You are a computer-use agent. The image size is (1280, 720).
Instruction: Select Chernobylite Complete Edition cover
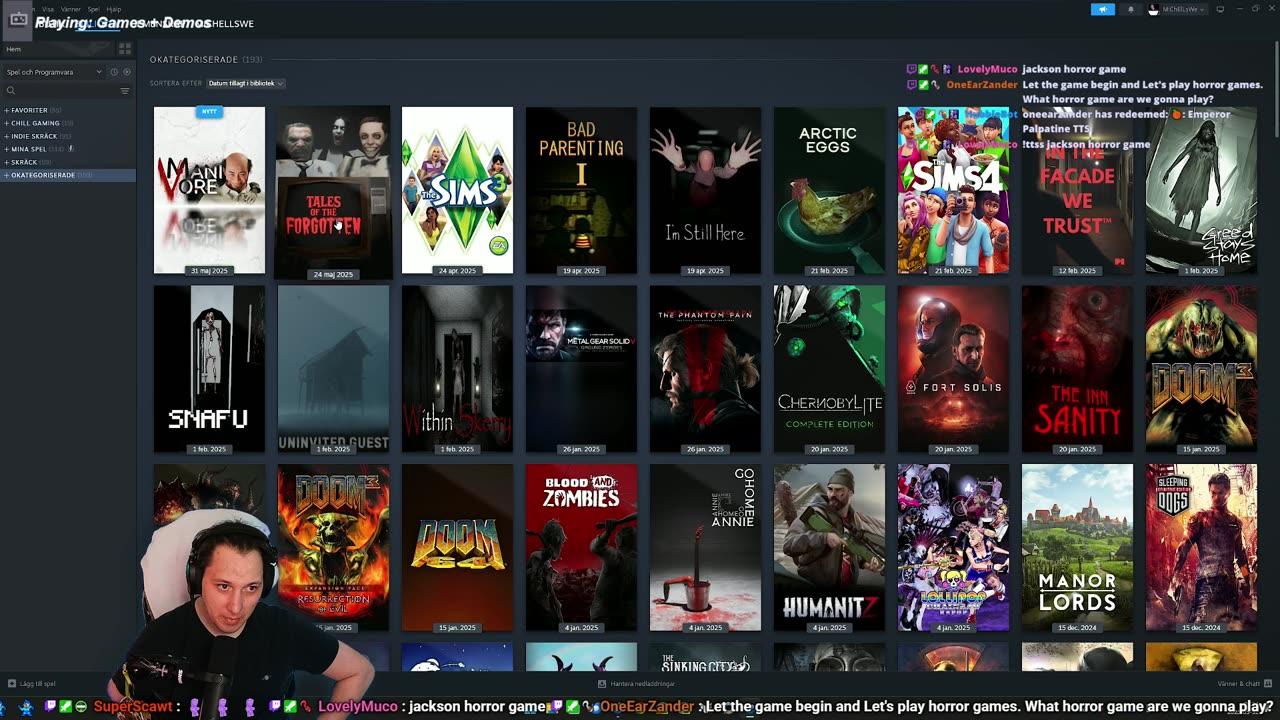click(829, 369)
